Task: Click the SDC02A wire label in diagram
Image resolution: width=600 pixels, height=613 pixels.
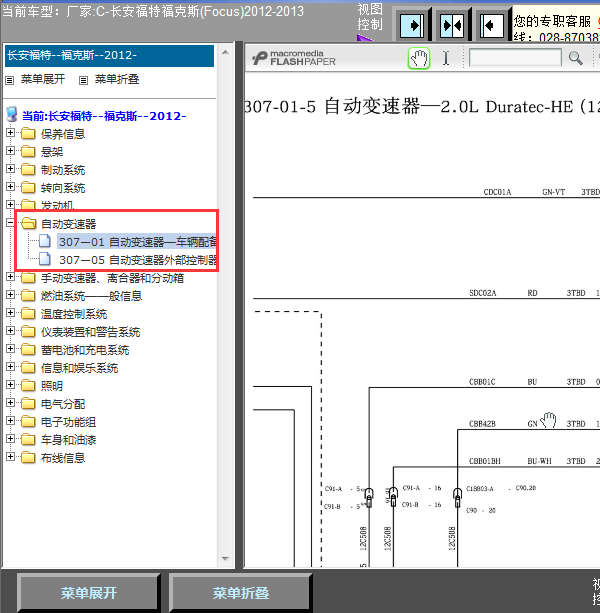Action: [482, 293]
